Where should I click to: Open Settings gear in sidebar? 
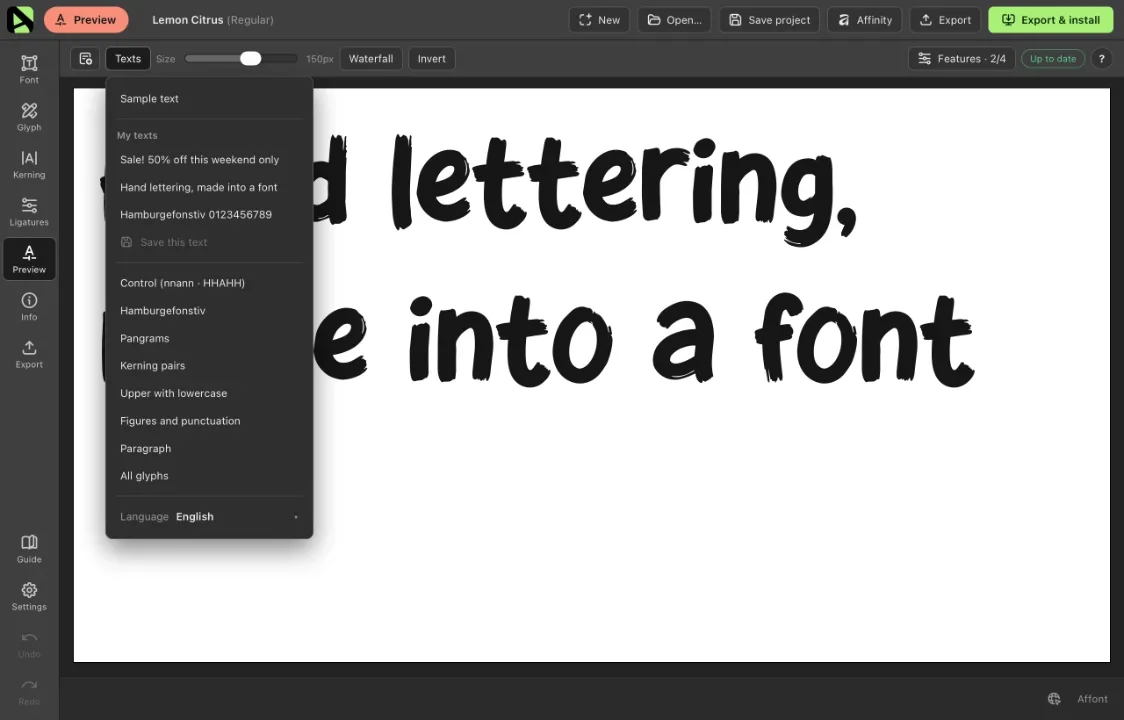[29, 596]
